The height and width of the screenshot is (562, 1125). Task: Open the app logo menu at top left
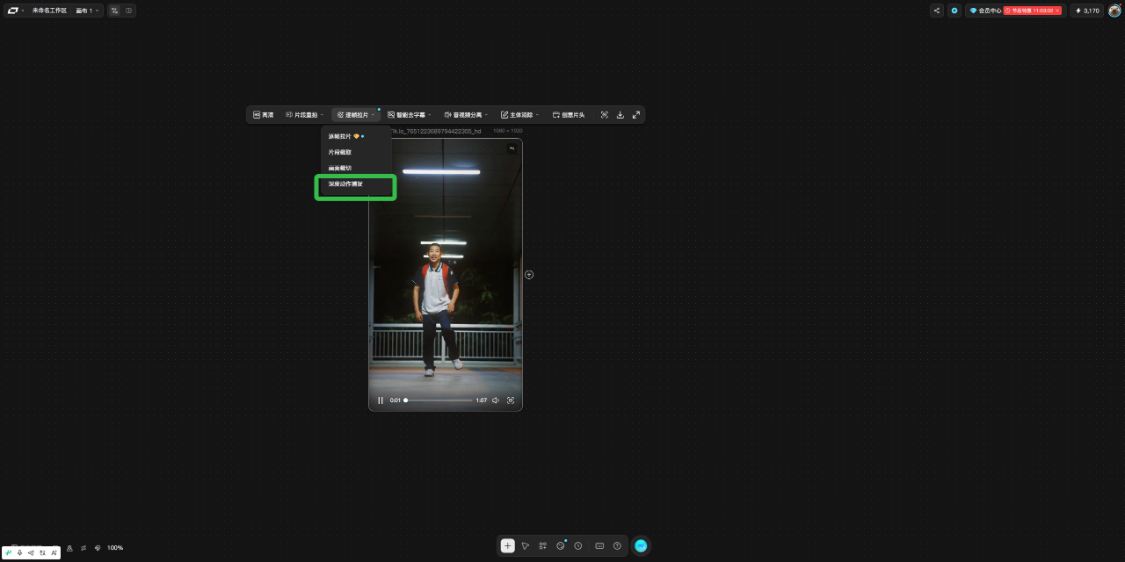(x=15, y=11)
